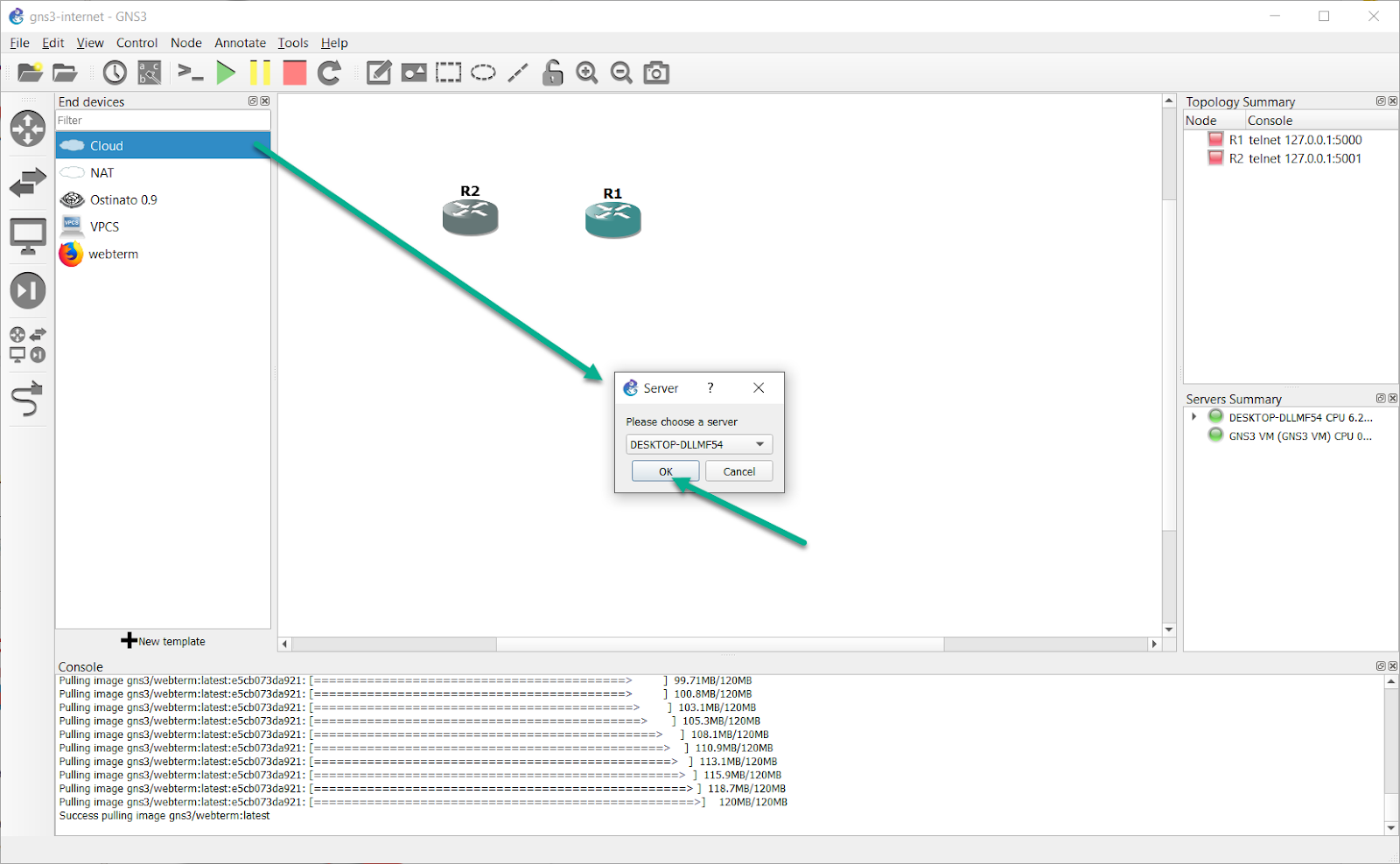Float the Servers Summary panel
The height and width of the screenshot is (864, 1400).
(1381, 399)
